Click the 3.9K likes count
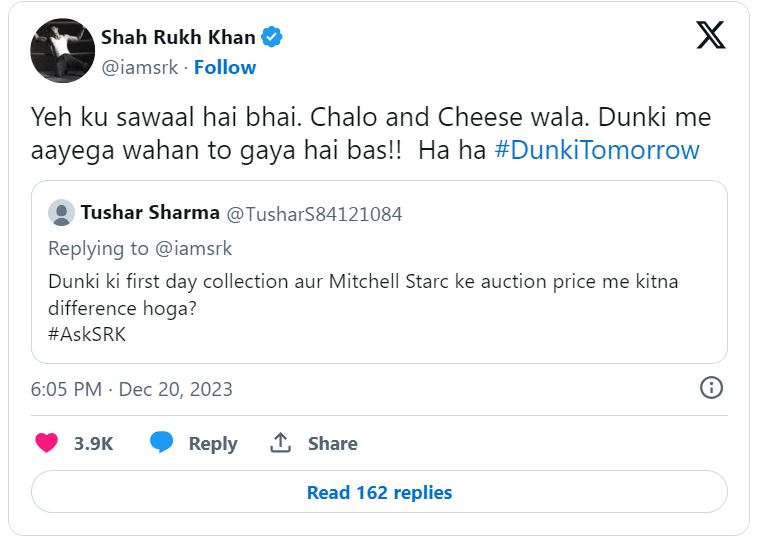 point(93,444)
